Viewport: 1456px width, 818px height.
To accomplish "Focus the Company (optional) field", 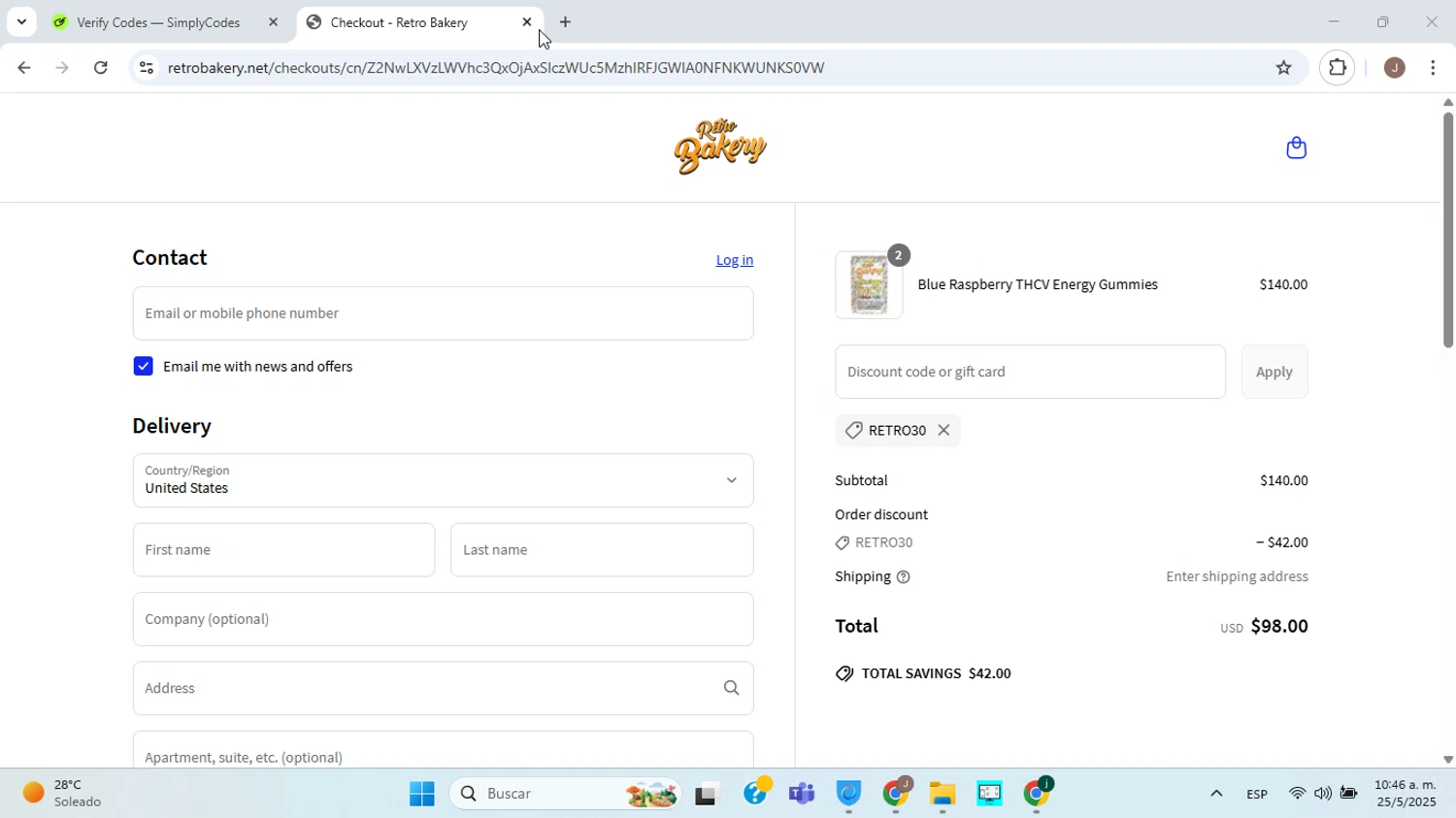I will point(443,619).
